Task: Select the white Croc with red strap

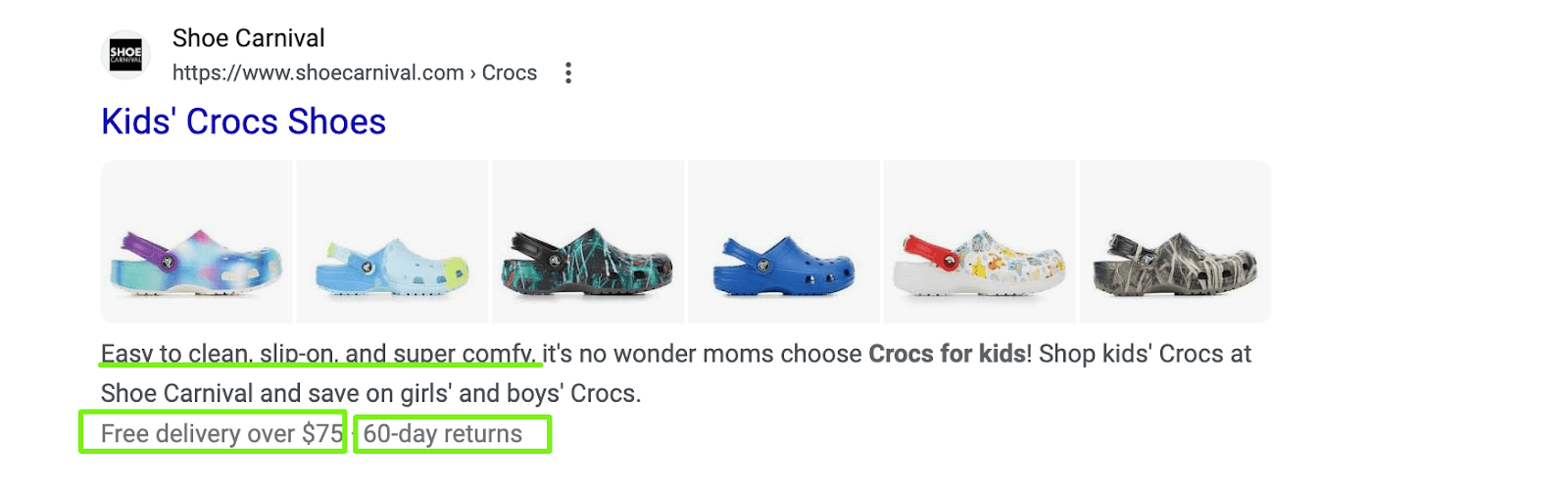Action: coord(979,242)
